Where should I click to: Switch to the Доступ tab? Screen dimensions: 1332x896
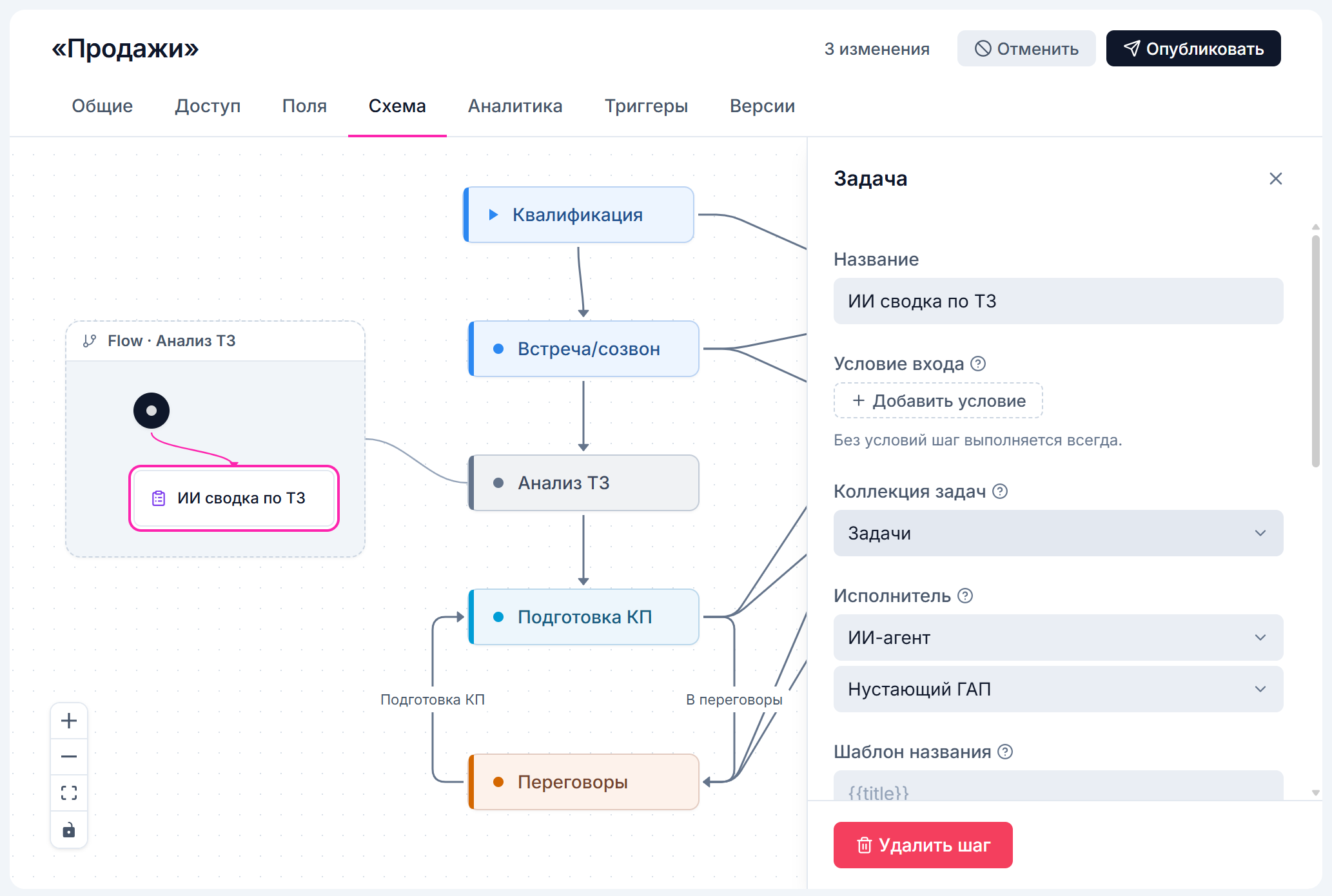coord(208,106)
